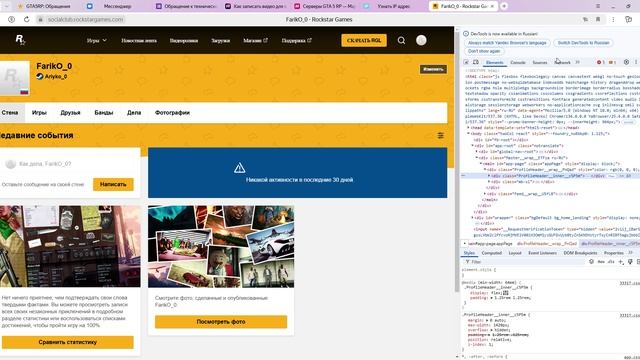
Task: Click the red error count badge
Action: pyautogui.click(x=601, y=62)
